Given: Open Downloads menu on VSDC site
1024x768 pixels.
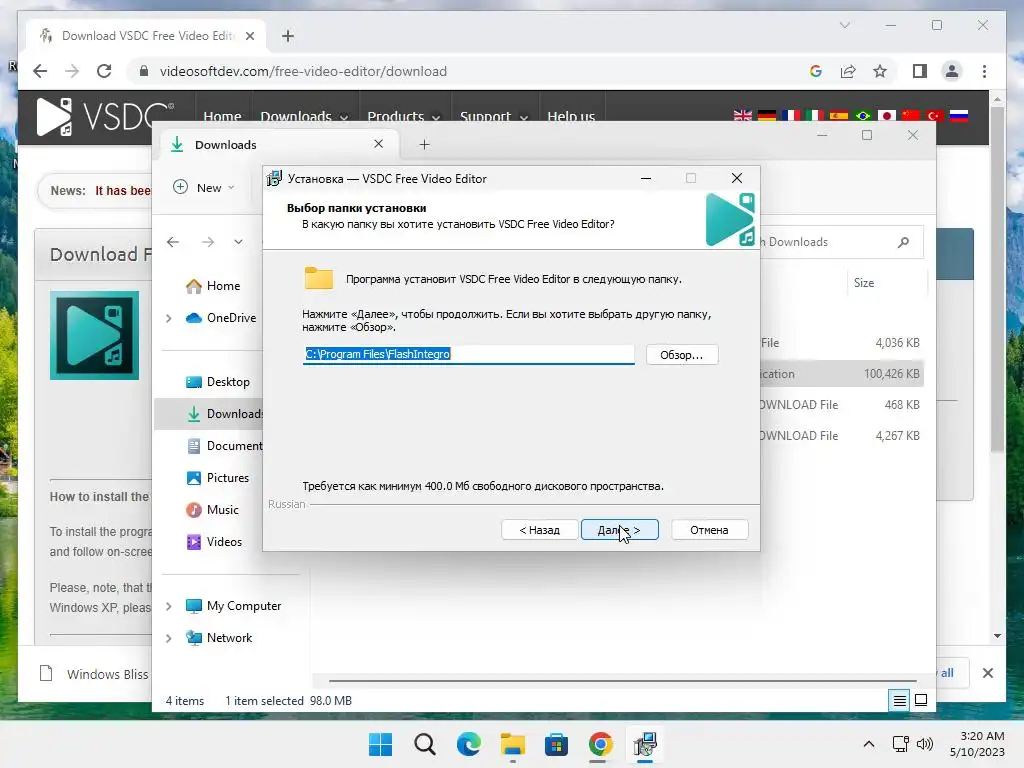Looking at the screenshot, I should [x=304, y=116].
